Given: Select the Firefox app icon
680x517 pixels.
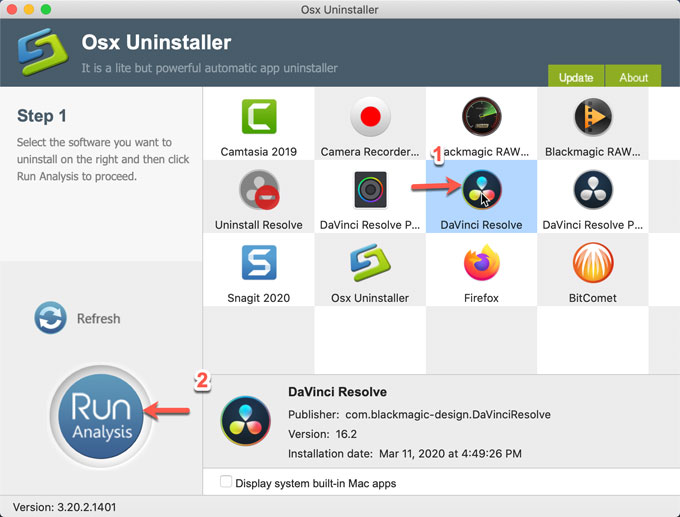Looking at the screenshot, I should [481, 262].
